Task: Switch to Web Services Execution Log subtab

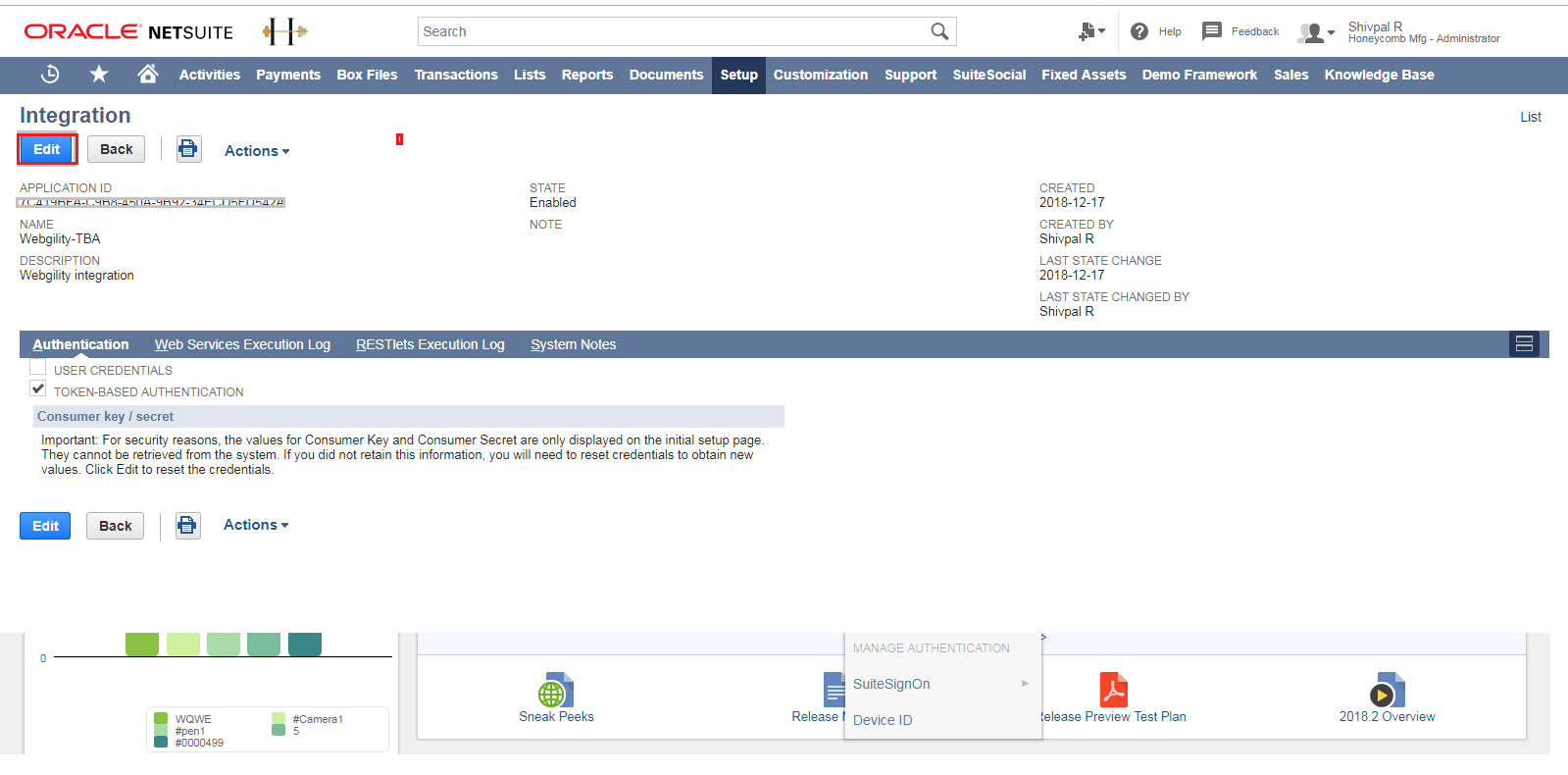Action: (x=242, y=344)
